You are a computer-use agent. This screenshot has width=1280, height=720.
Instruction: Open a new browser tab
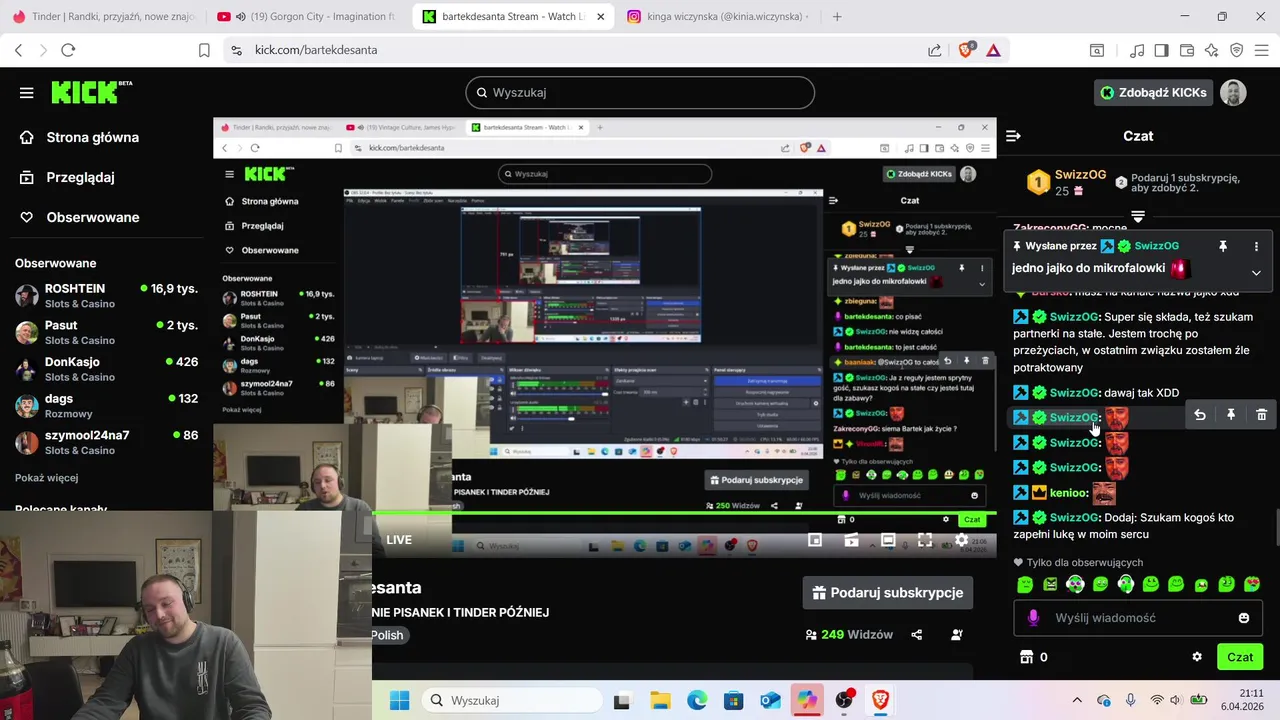(837, 16)
